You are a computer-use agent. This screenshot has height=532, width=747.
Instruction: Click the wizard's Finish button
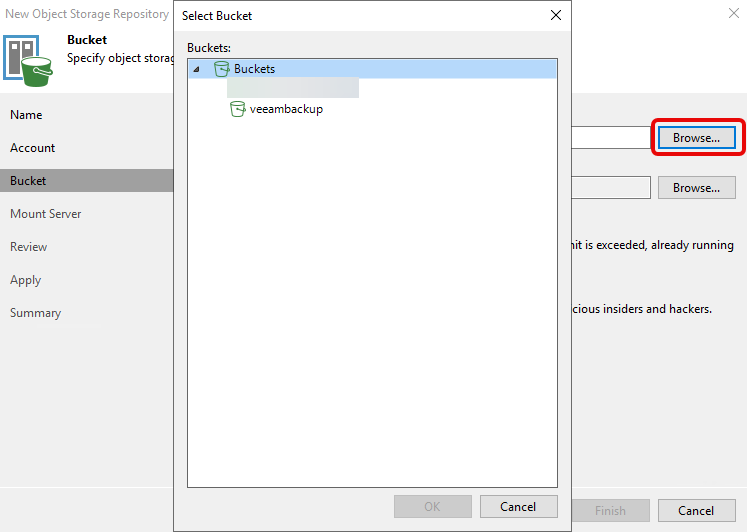pyautogui.click(x=610, y=510)
